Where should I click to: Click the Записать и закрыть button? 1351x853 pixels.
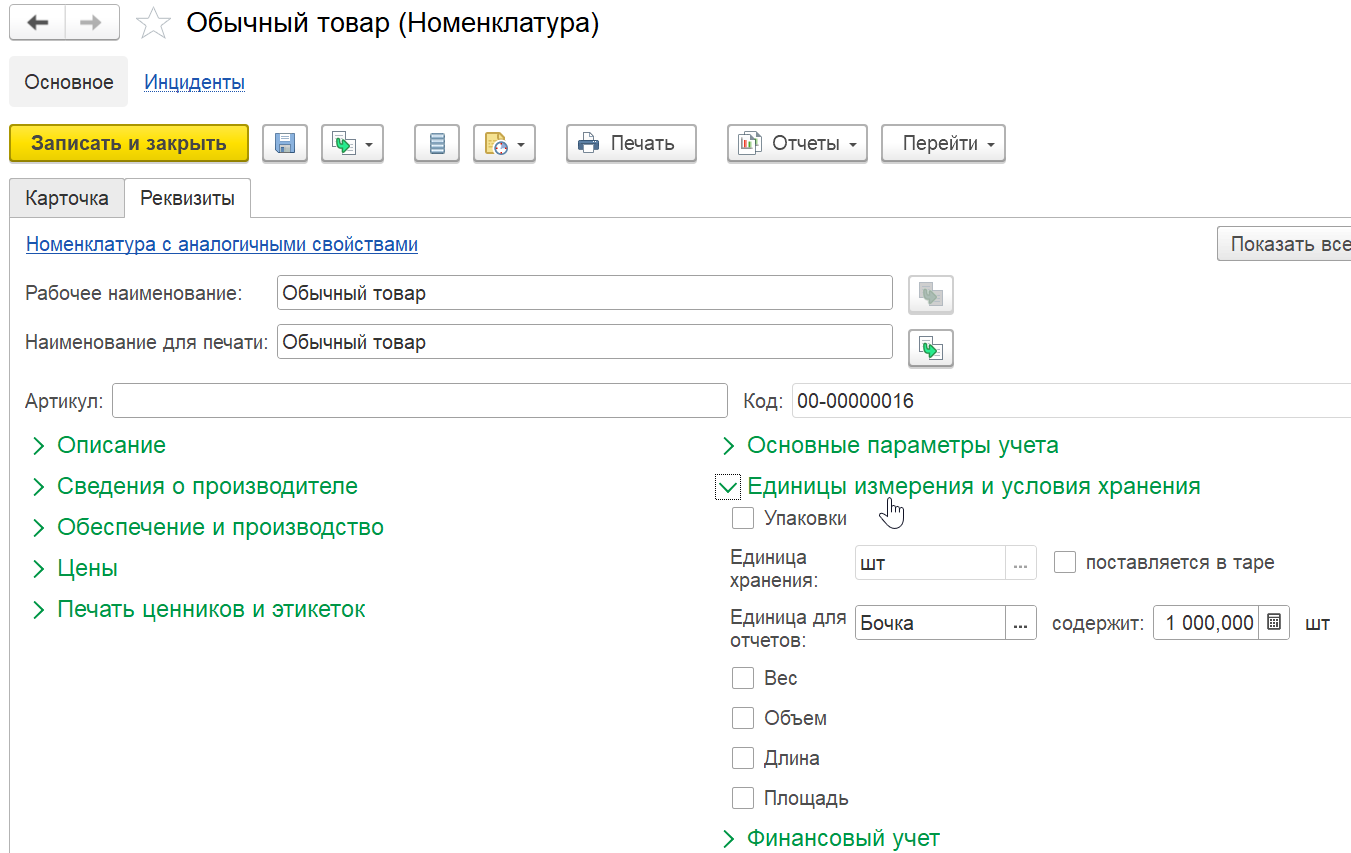tap(129, 143)
